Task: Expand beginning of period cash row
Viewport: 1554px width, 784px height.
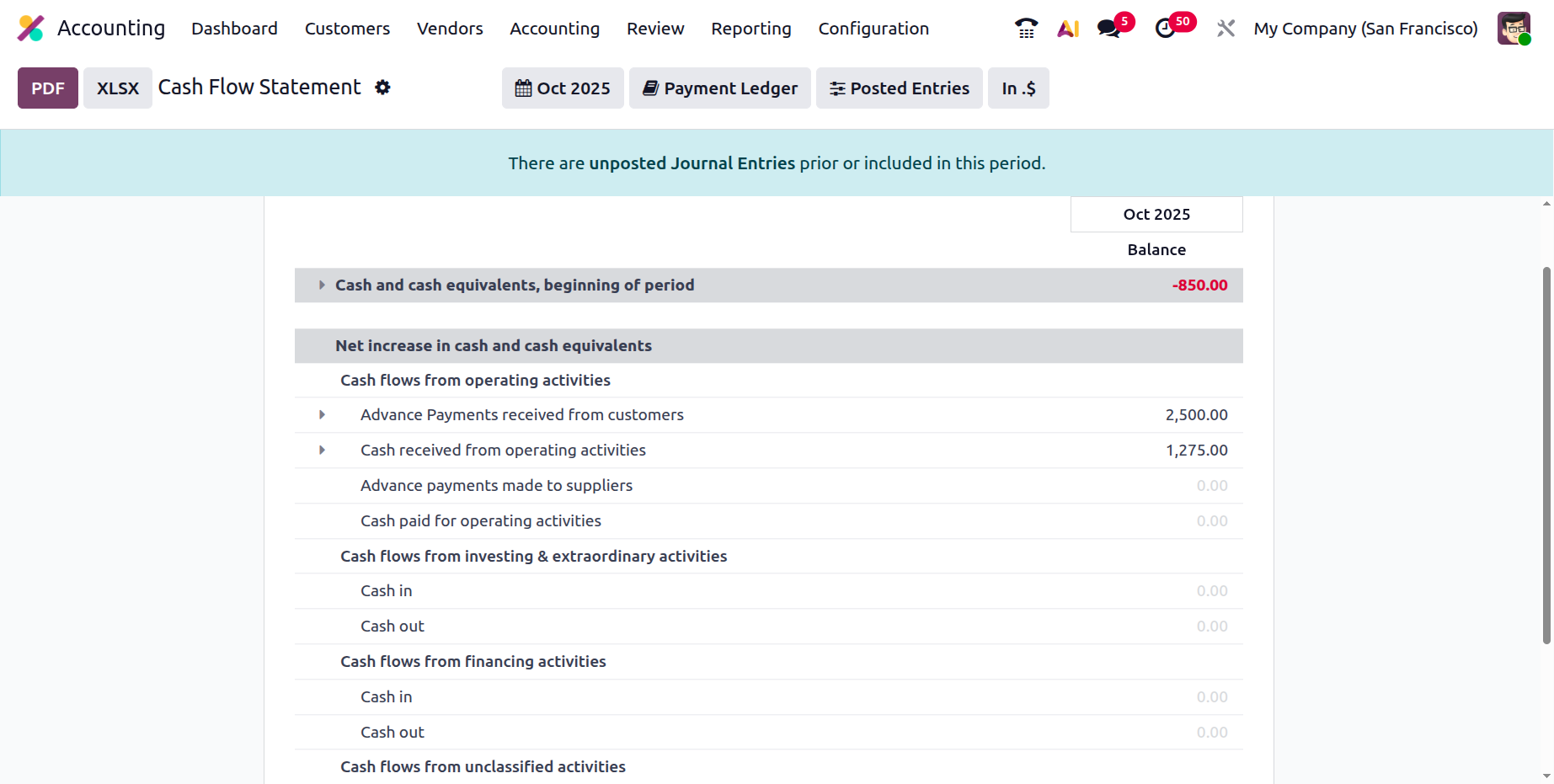Action: tap(322, 285)
